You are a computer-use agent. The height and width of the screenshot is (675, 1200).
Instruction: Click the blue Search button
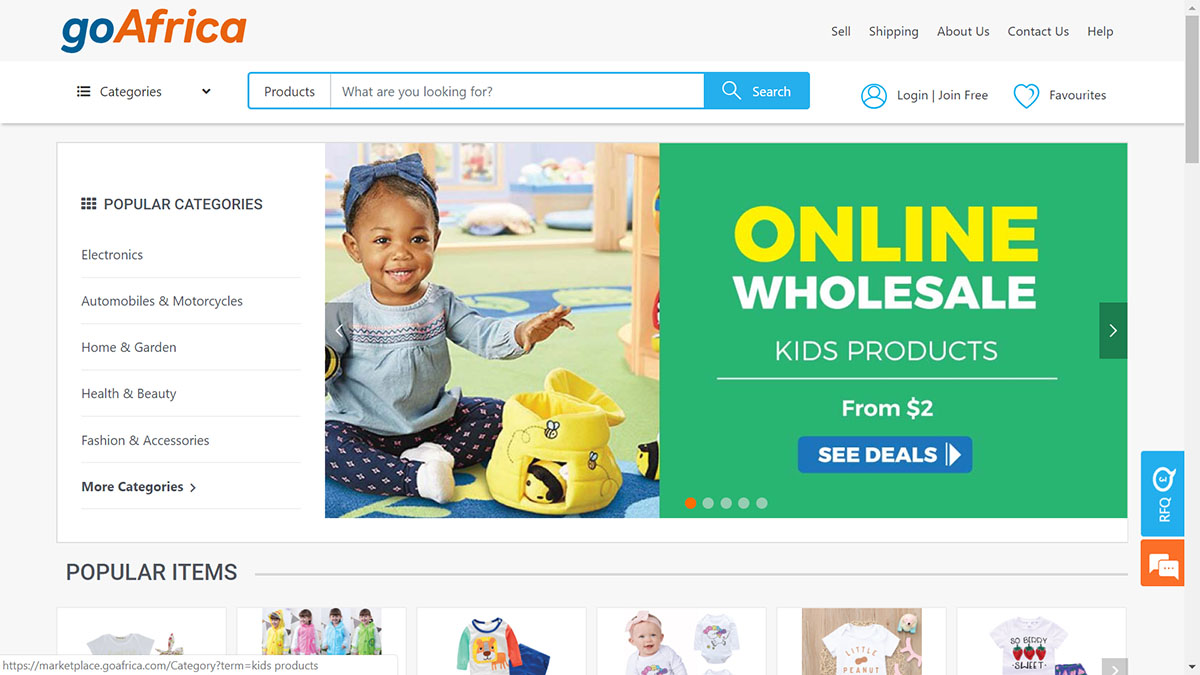(x=757, y=91)
